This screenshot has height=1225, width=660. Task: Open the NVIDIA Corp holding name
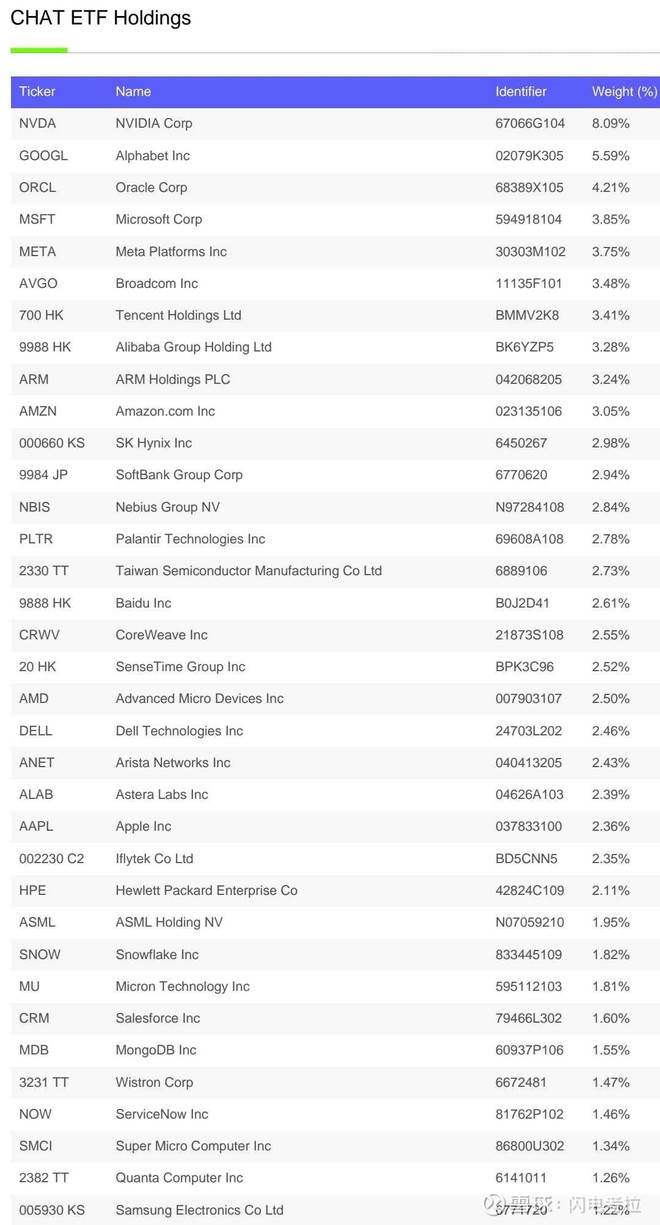click(x=154, y=124)
